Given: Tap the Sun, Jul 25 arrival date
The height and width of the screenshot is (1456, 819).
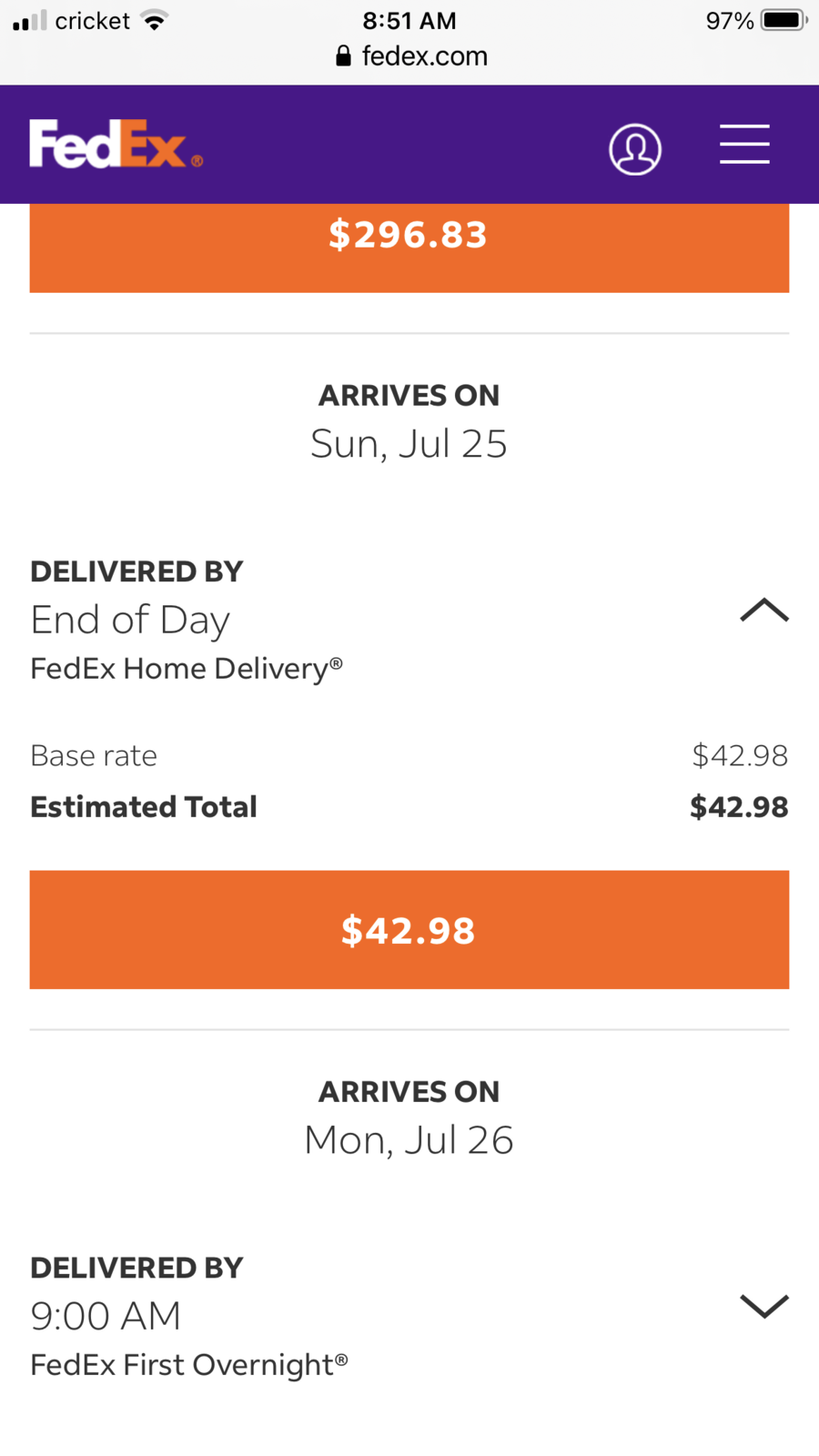Looking at the screenshot, I should (409, 444).
